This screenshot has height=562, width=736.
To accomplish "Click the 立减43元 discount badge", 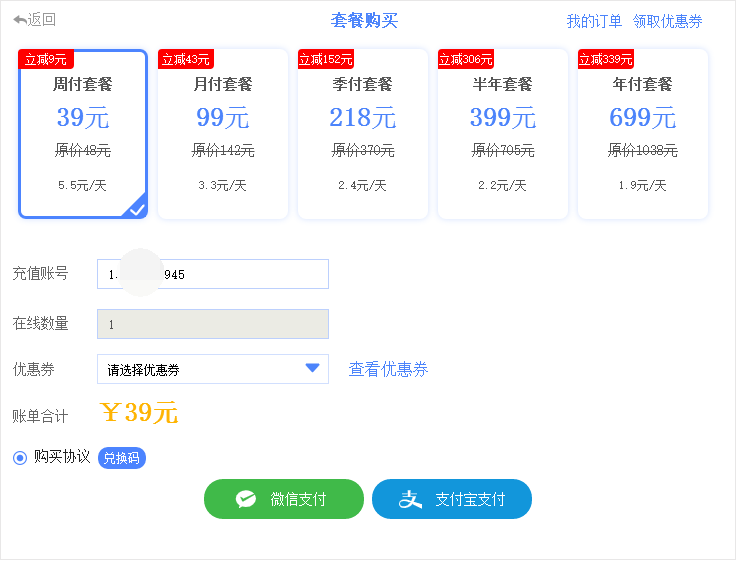I will pyautogui.click(x=186, y=59).
